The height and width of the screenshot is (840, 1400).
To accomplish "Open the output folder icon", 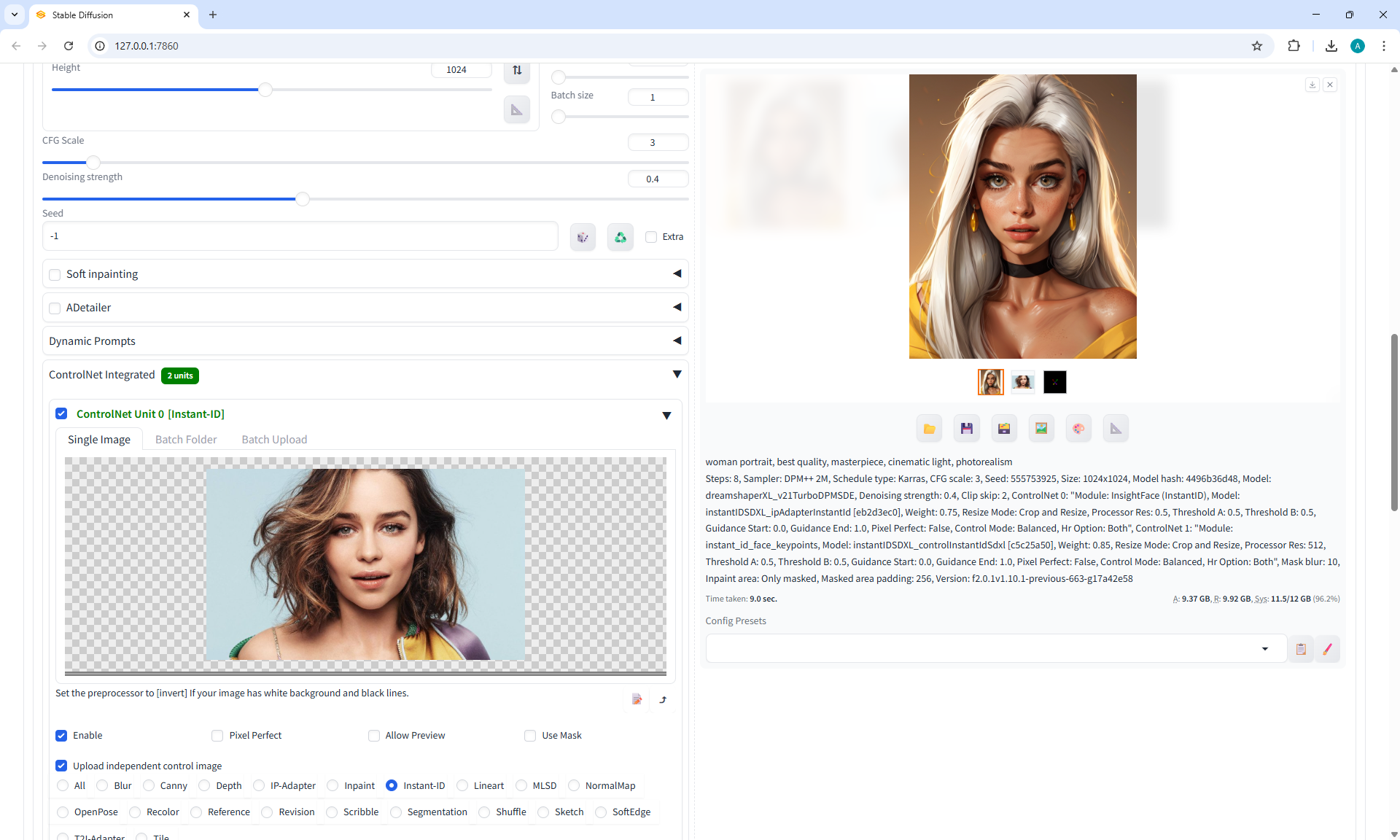I will coord(929,429).
